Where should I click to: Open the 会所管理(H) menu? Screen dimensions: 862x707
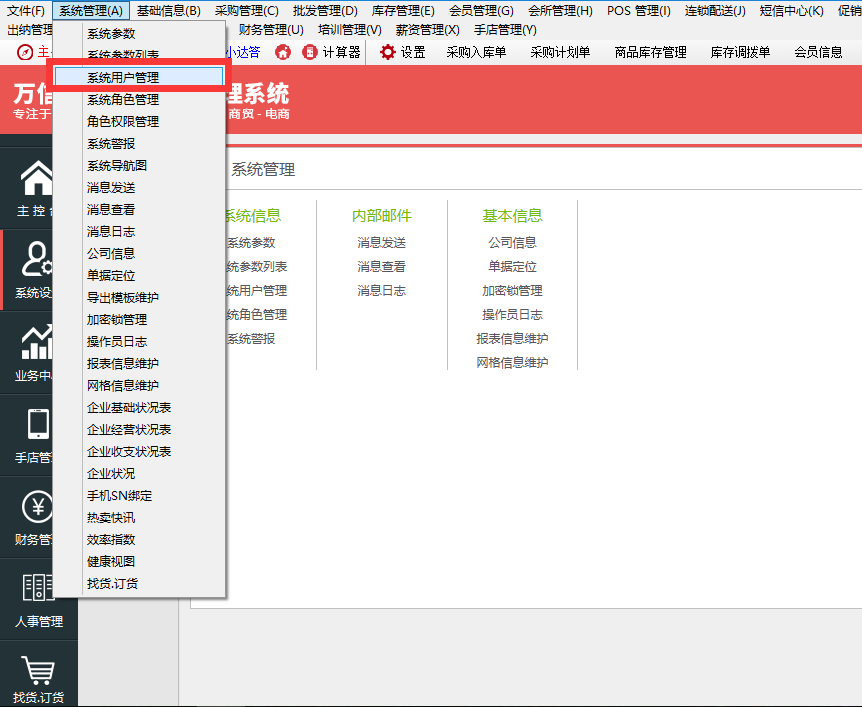point(560,11)
